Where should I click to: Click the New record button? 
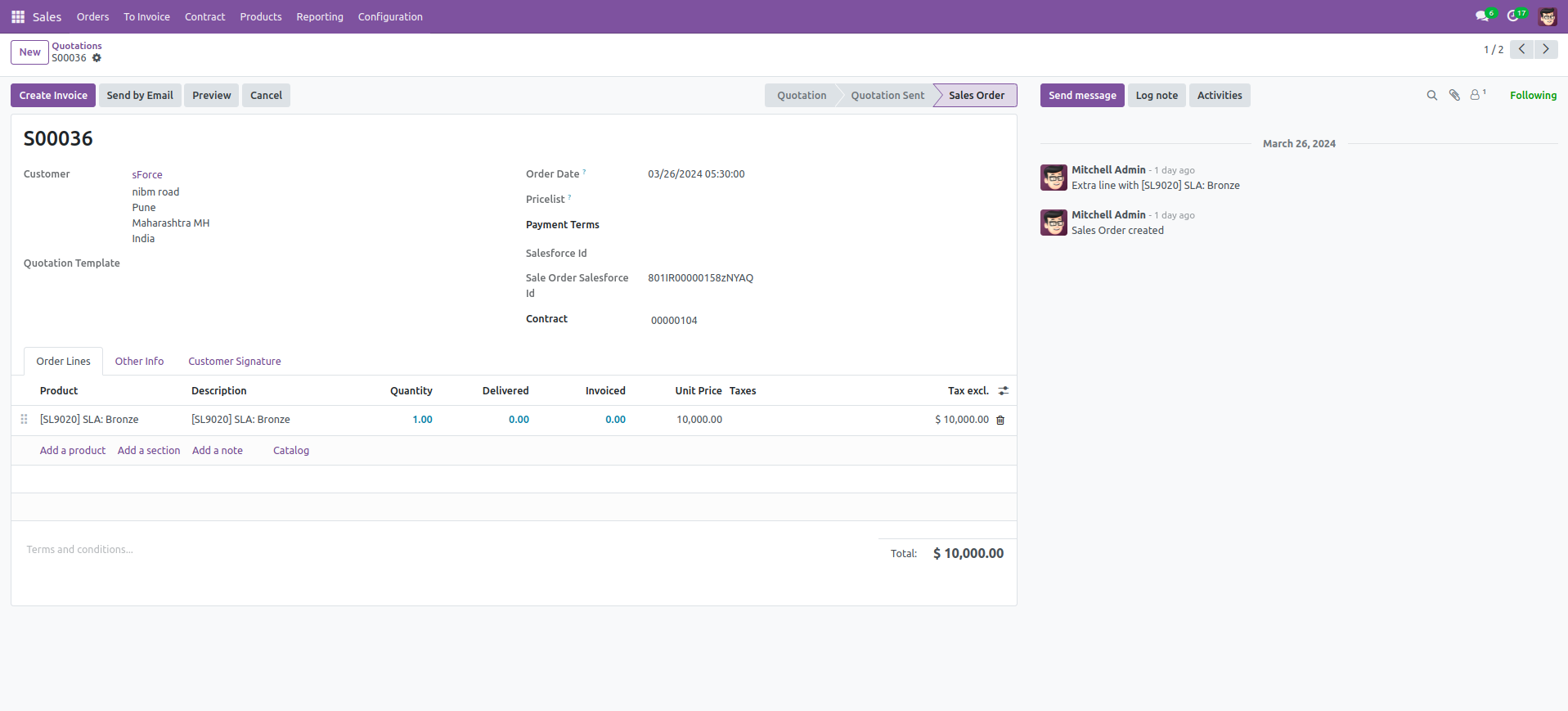pos(29,52)
